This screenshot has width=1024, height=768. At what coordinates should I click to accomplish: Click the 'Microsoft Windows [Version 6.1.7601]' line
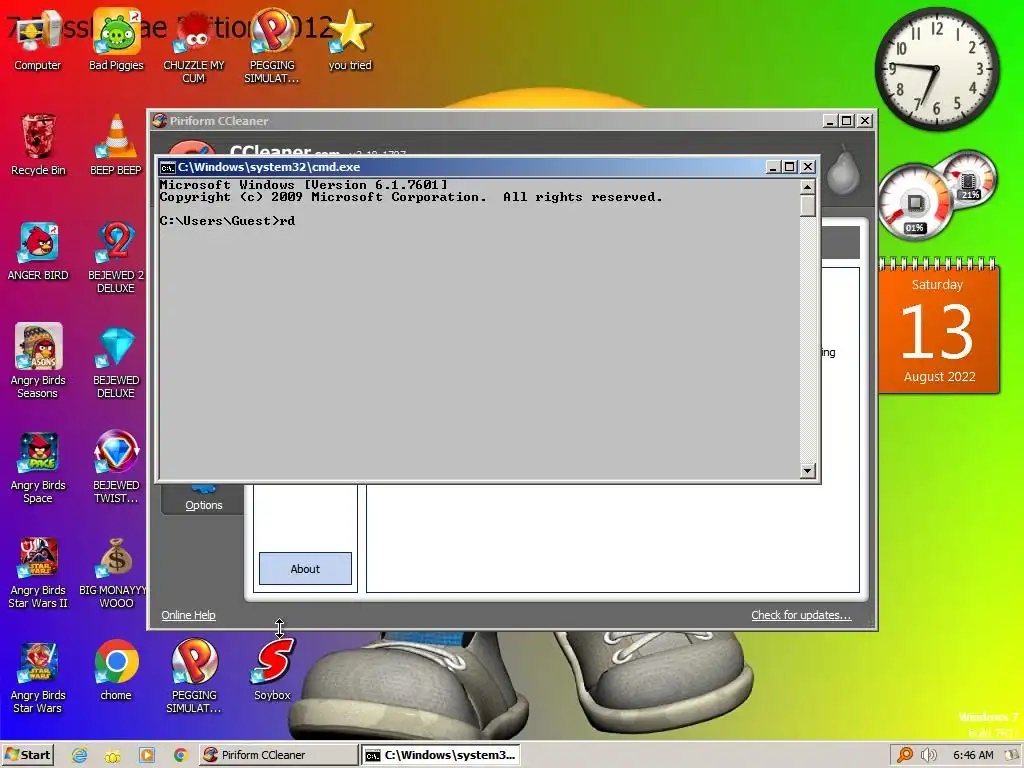pos(304,185)
